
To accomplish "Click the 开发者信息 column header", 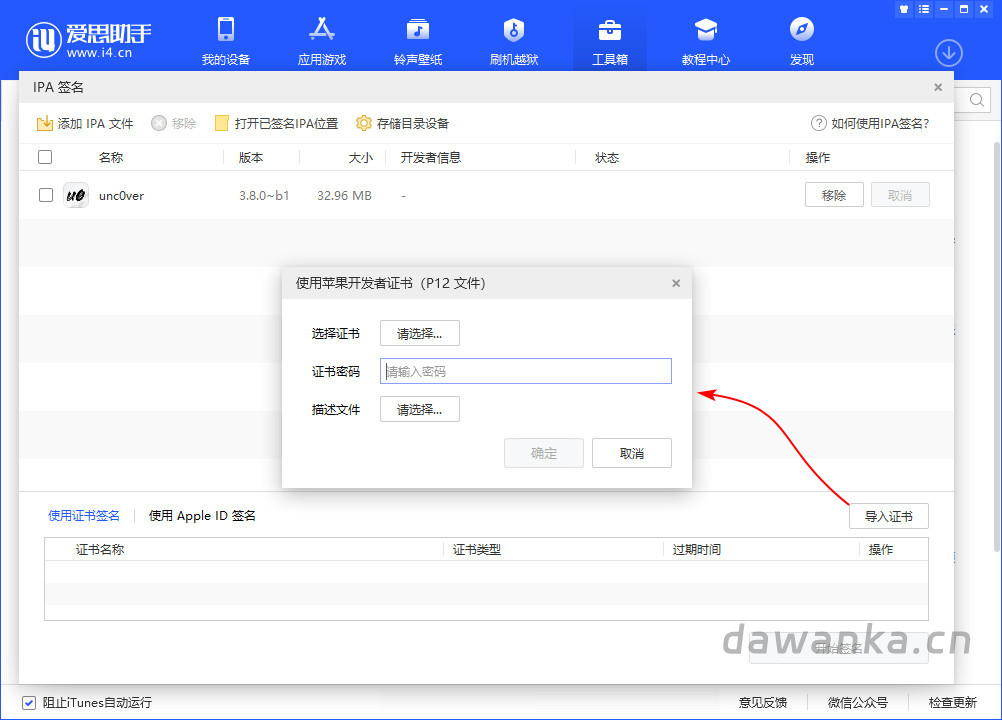I will coord(431,157).
